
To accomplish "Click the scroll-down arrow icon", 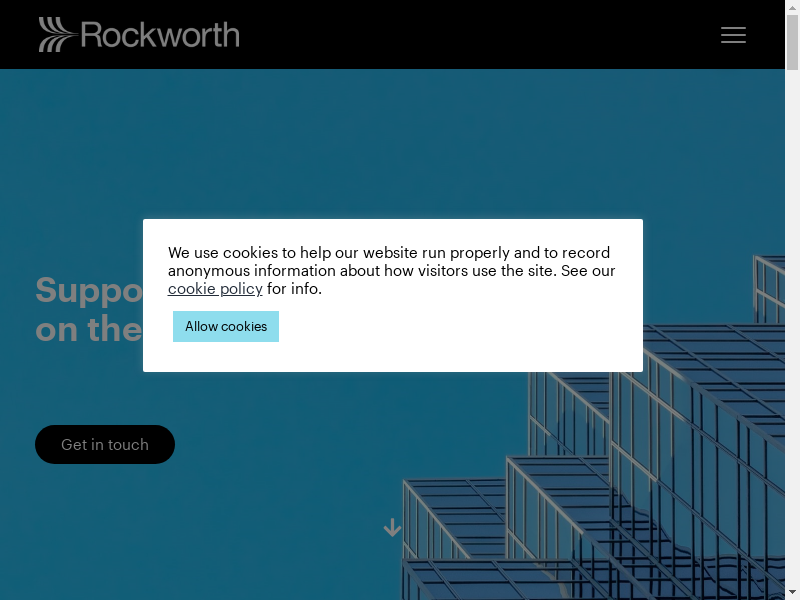I will (392, 527).
